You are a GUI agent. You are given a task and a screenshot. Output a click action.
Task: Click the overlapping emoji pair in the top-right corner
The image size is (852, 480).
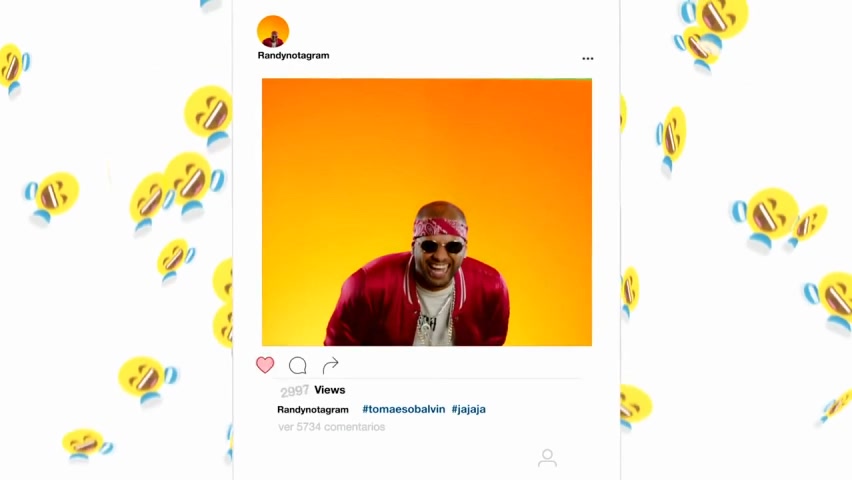pos(709,33)
